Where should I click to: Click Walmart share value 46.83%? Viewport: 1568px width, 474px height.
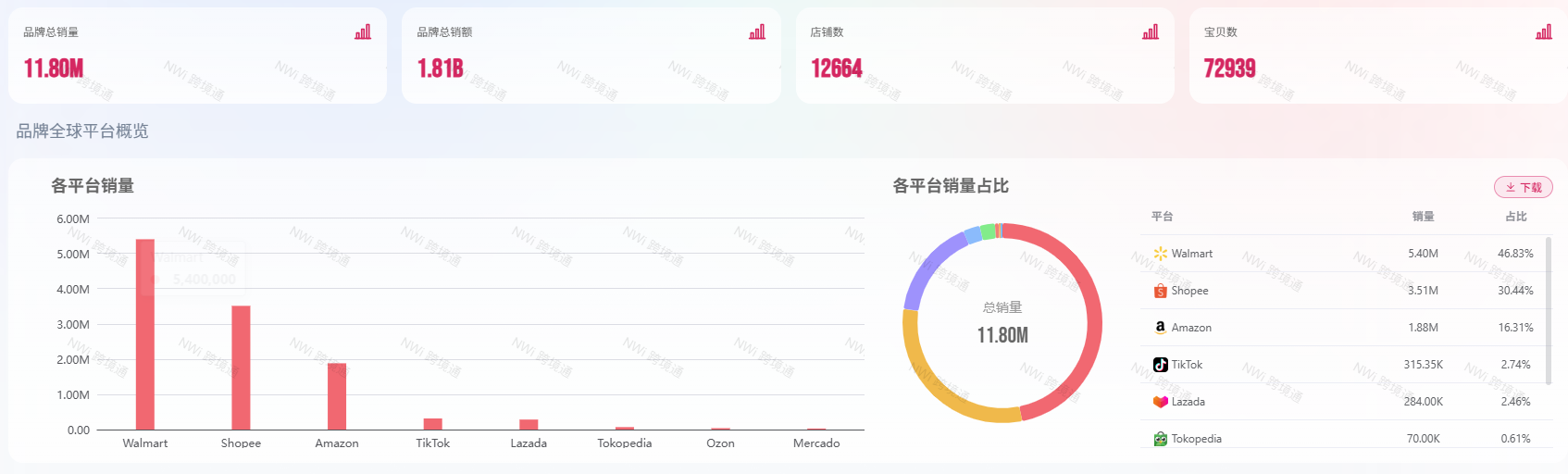point(1515,254)
